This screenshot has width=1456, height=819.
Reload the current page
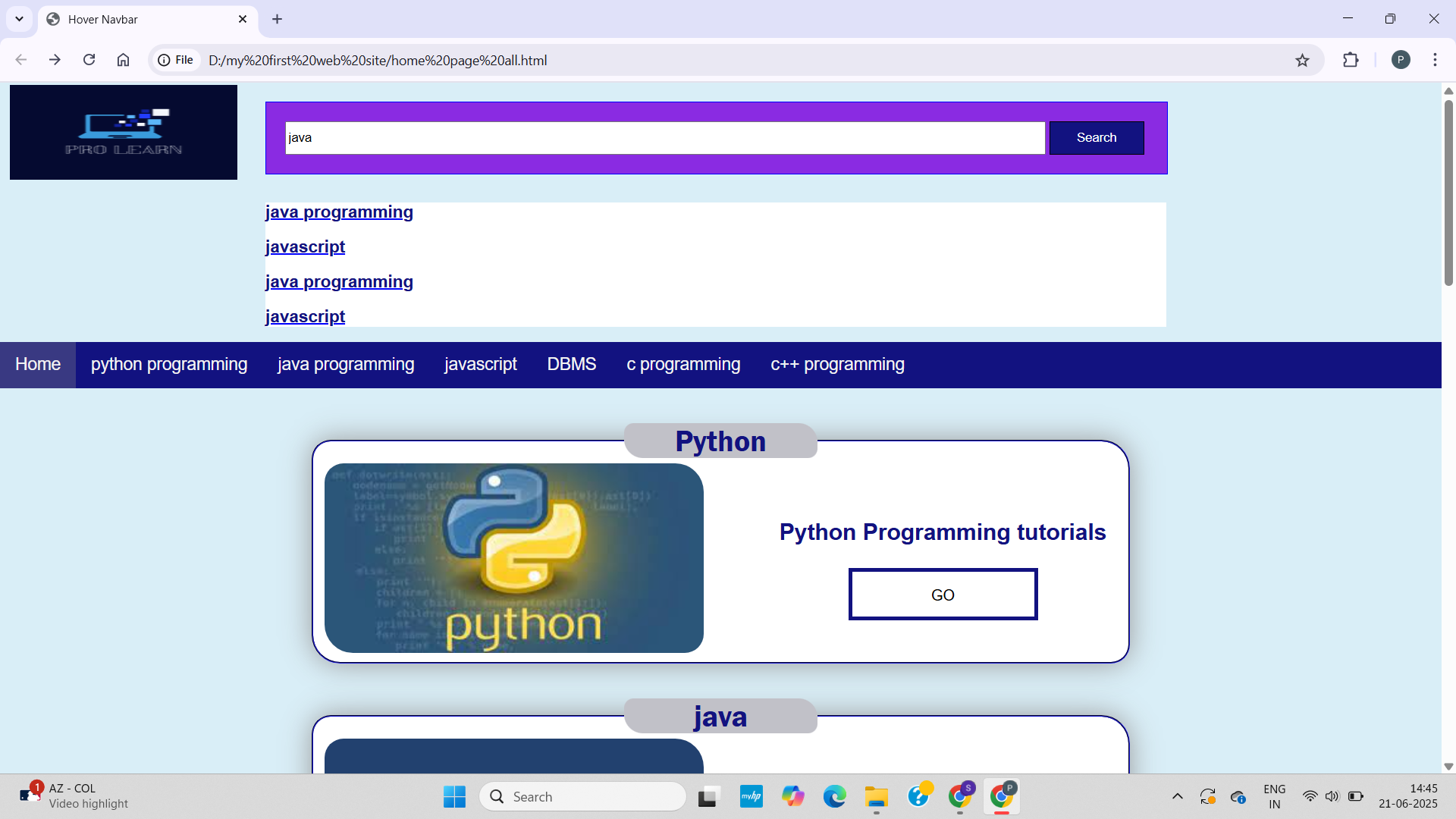coord(89,60)
